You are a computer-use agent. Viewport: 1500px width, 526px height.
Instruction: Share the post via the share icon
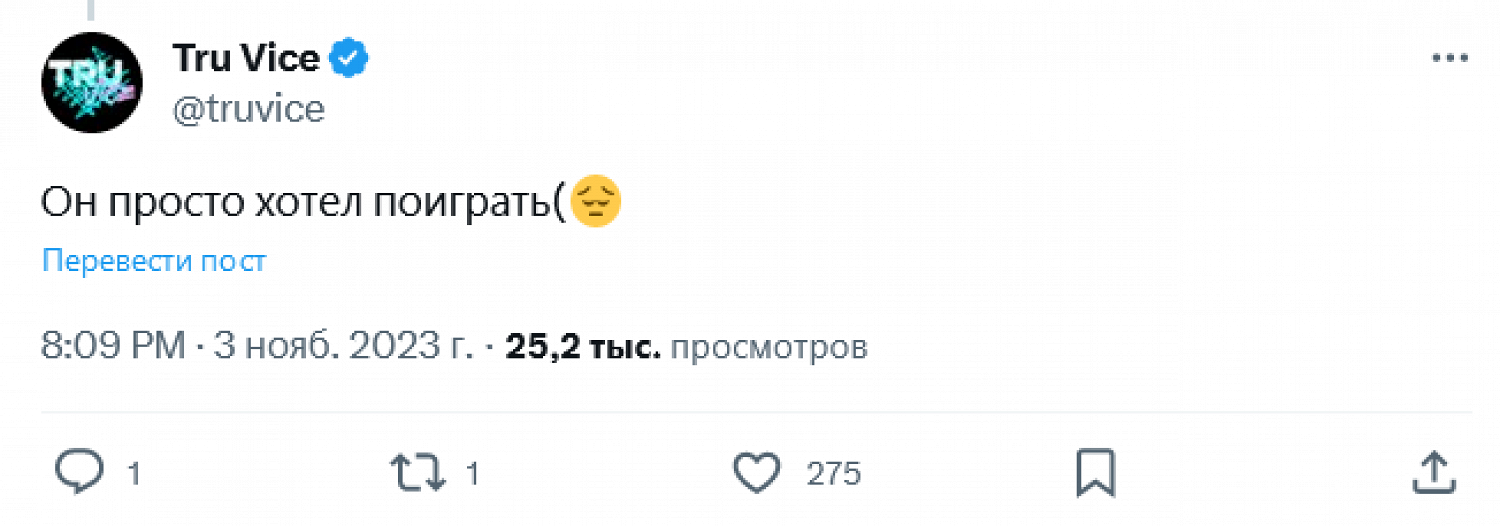pyautogui.click(x=1433, y=472)
